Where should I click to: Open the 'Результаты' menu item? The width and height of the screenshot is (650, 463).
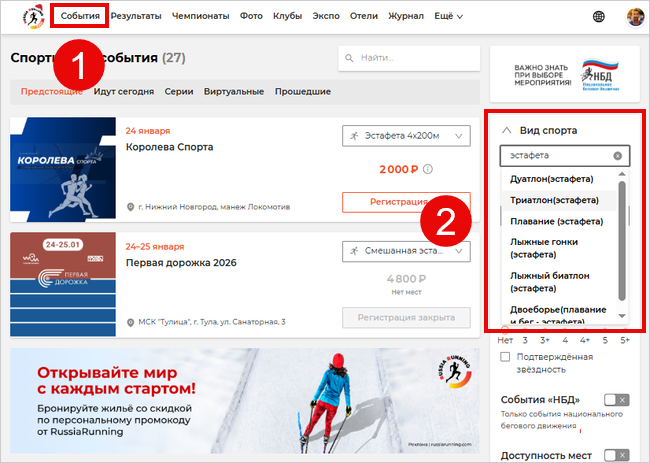(x=138, y=16)
